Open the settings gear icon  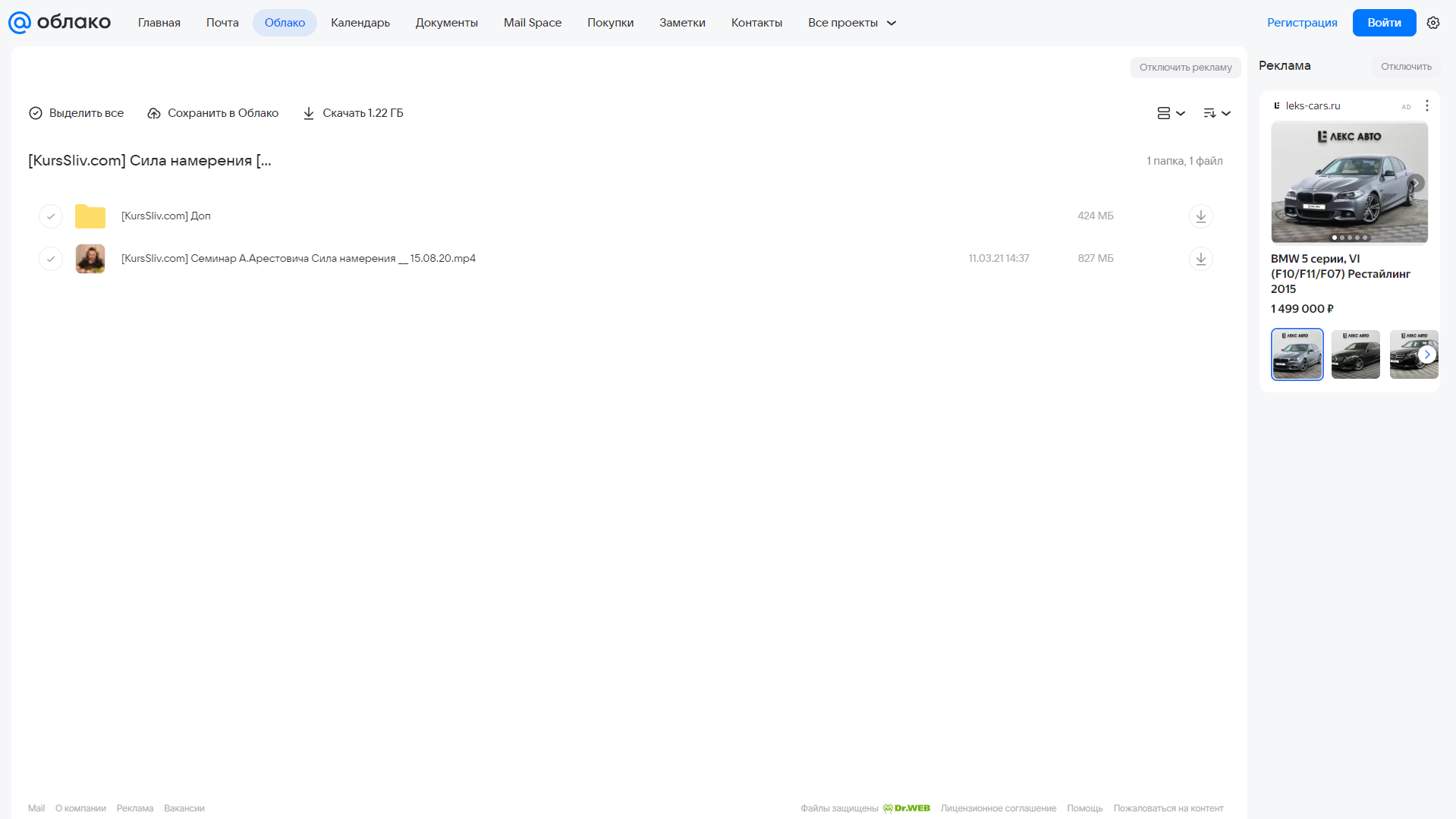point(1433,23)
